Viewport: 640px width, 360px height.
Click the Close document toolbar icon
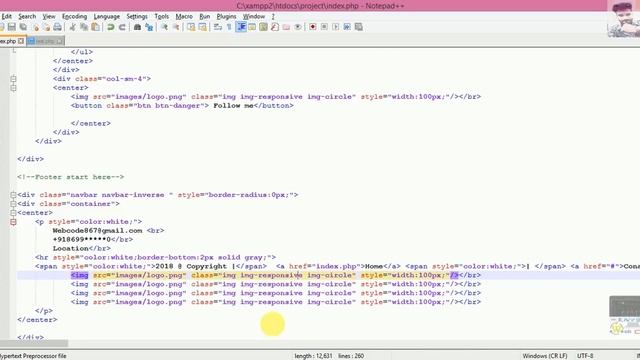(x=36, y=27)
